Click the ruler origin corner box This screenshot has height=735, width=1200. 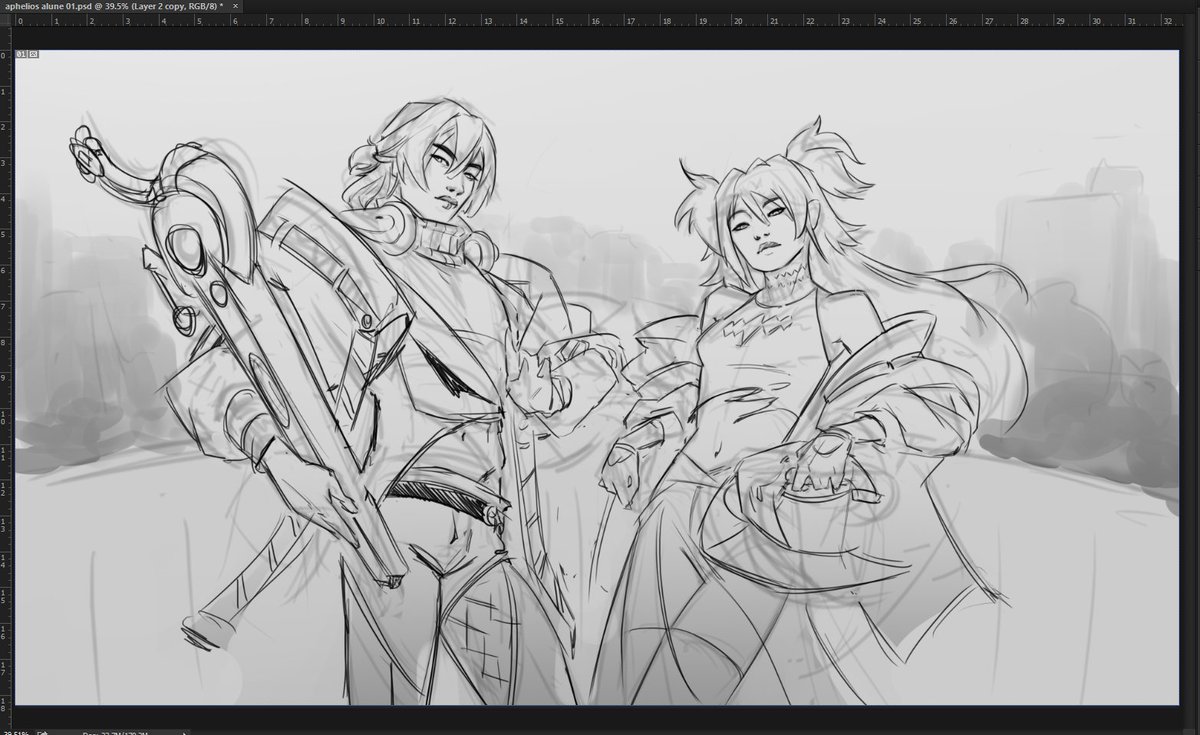(6, 18)
